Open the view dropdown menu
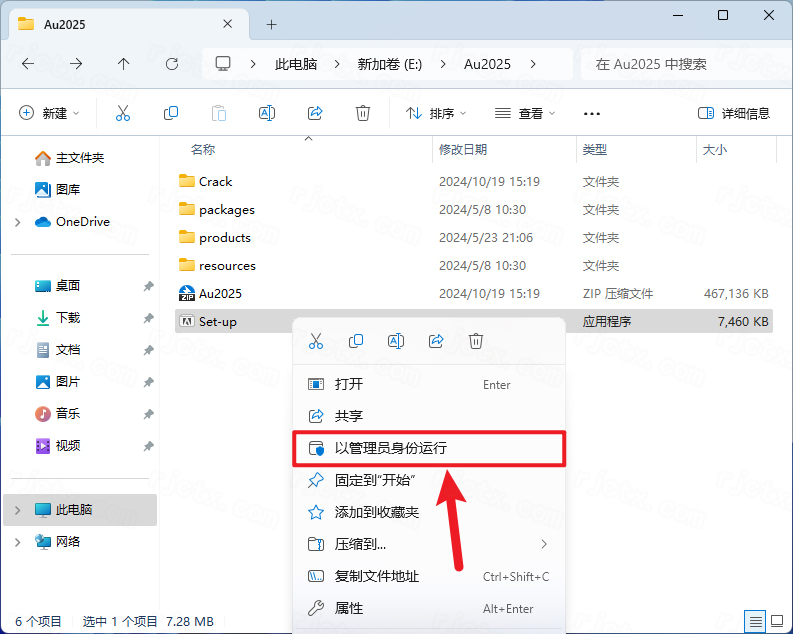Viewport: 793px width, 634px height. coord(522,113)
